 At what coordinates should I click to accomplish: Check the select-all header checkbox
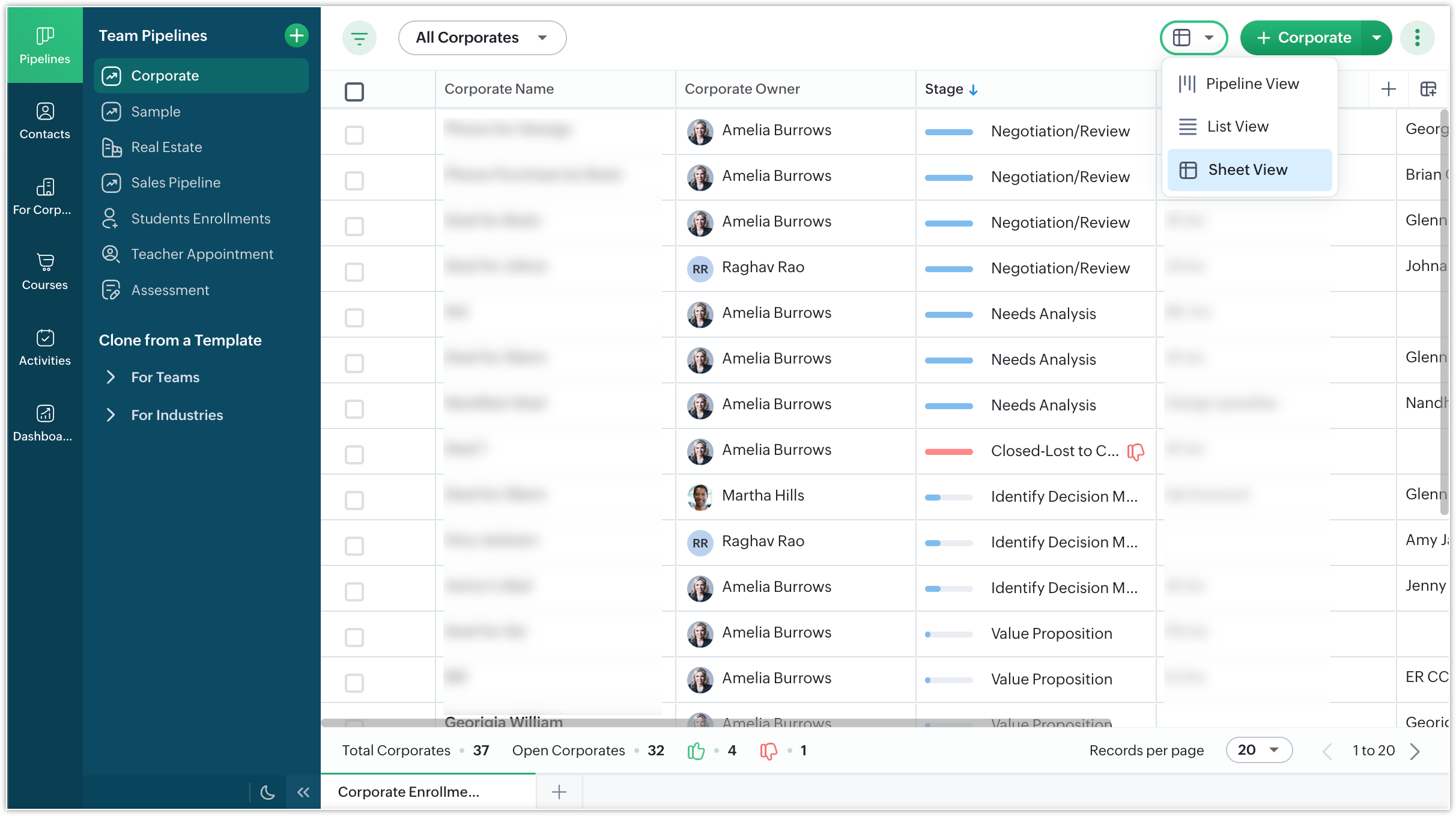[x=354, y=92]
